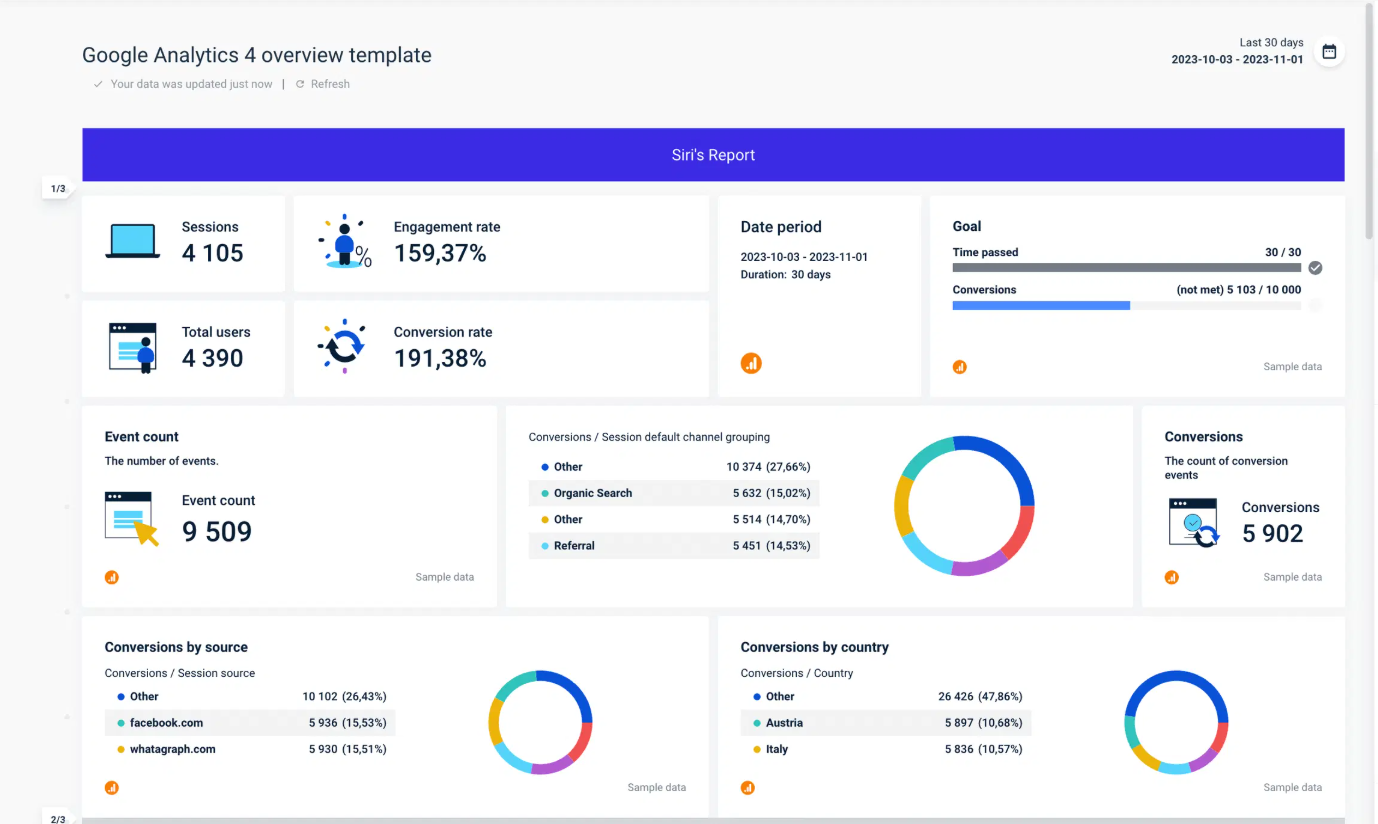The width and height of the screenshot is (1378, 824).
Task: Click the Conversions value 5 902
Action: 1273,534
